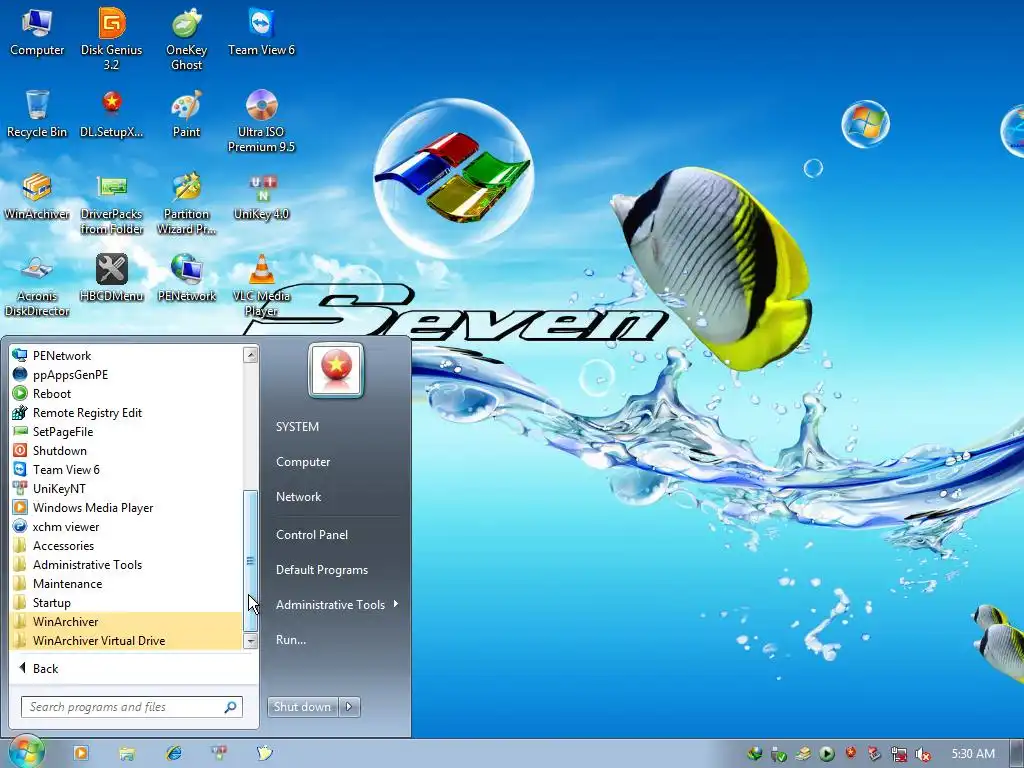1024x768 pixels.
Task: Launch Internet Explorer from taskbar
Action: [x=174, y=753]
